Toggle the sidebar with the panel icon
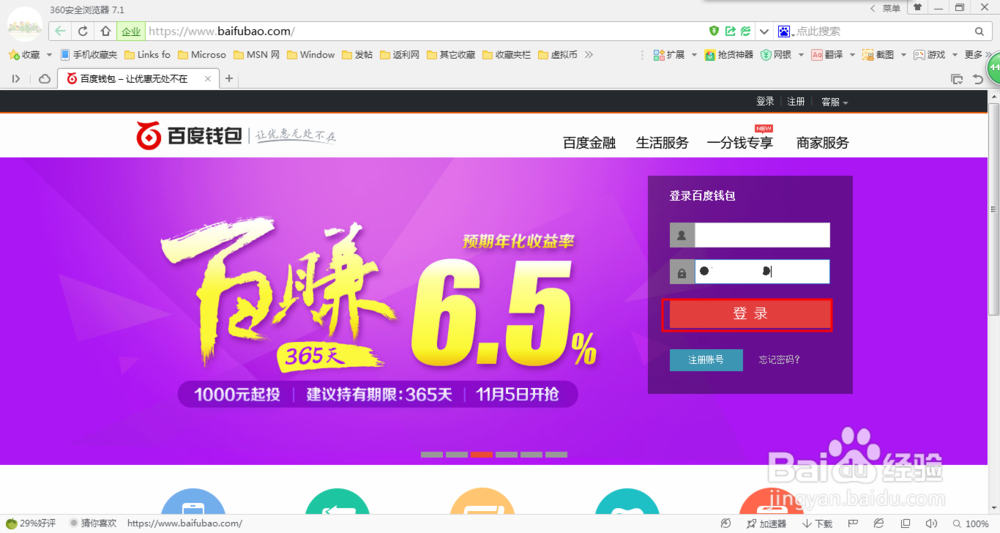This screenshot has height=533, width=1000. click(x=16, y=78)
